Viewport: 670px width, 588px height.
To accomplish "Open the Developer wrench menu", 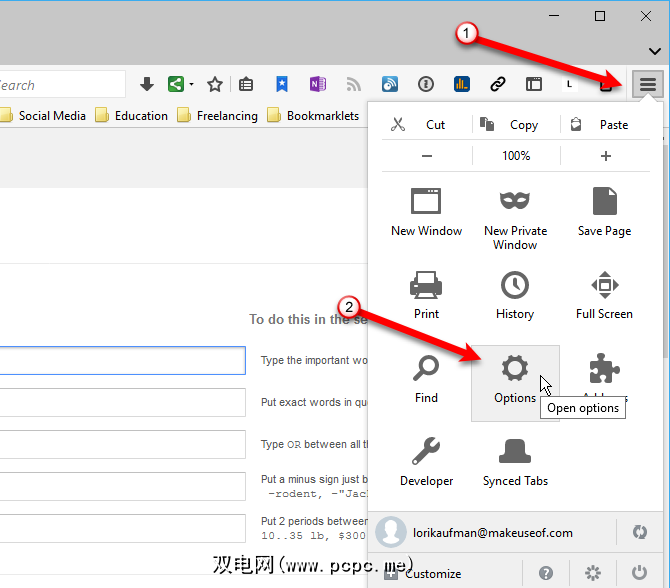I will (x=426, y=462).
